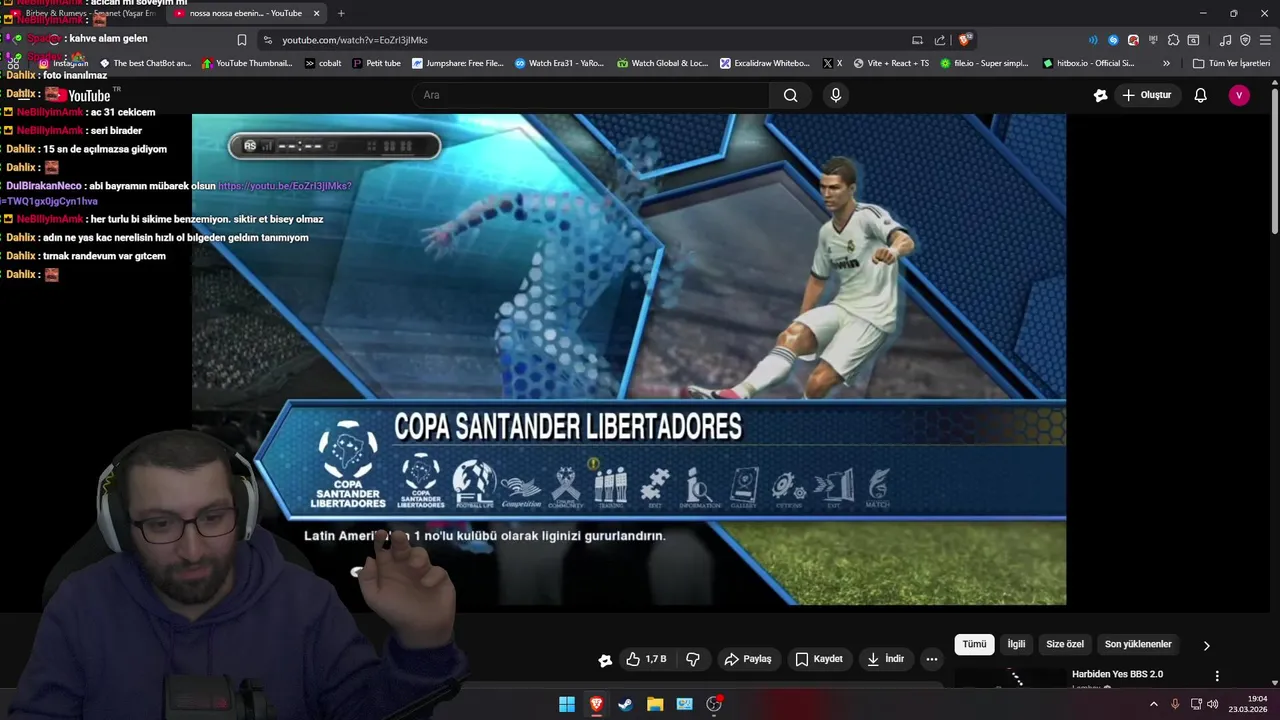Click the İndir download button
This screenshot has height=720, width=1280.
click(x=886, y=659)
